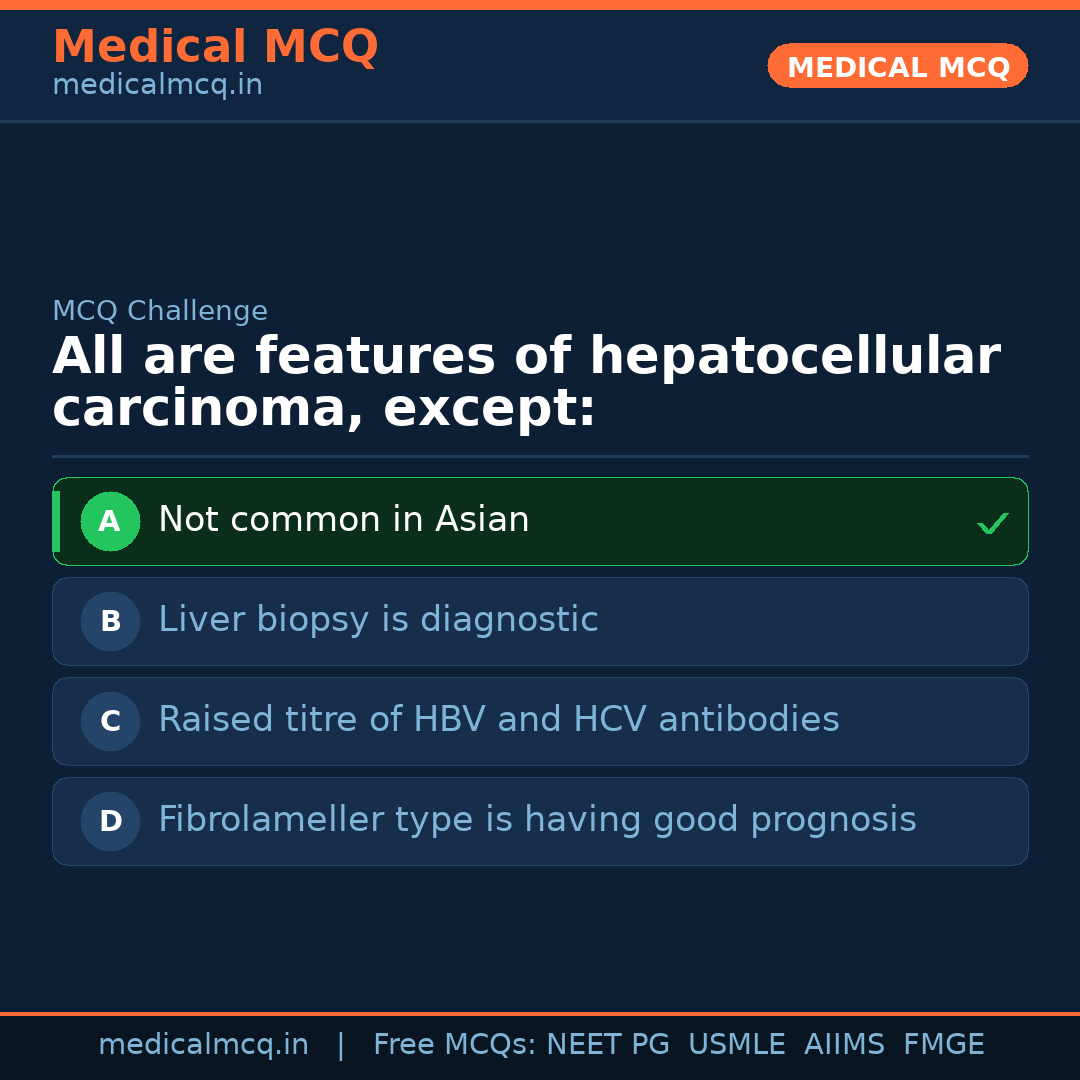The image size is (1080, 1080).
Task: Pick "Fibrolameller type is having good prognosis"
Action: [537, 820]
